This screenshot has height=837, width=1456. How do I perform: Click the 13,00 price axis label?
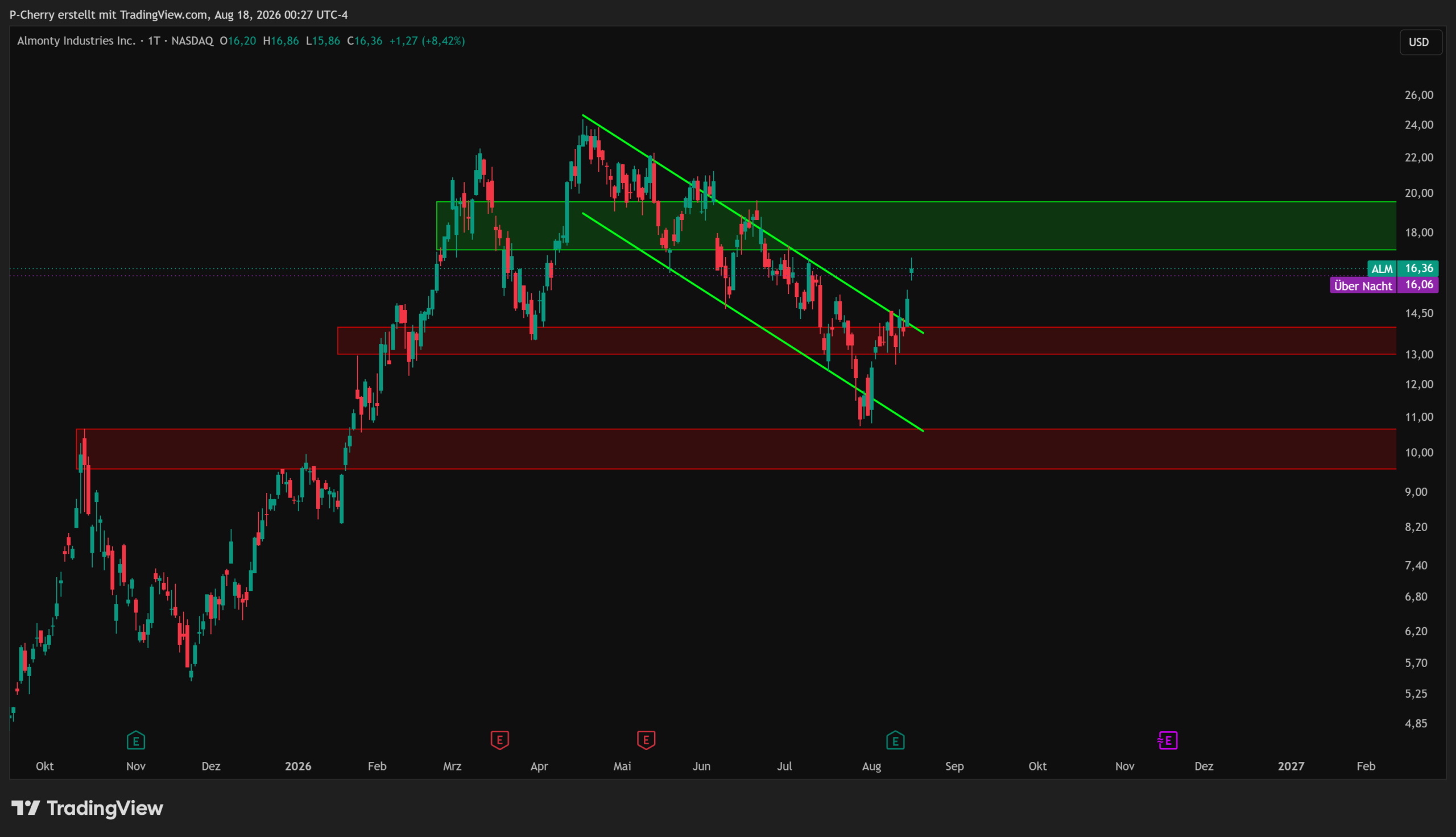[1418, 355]
